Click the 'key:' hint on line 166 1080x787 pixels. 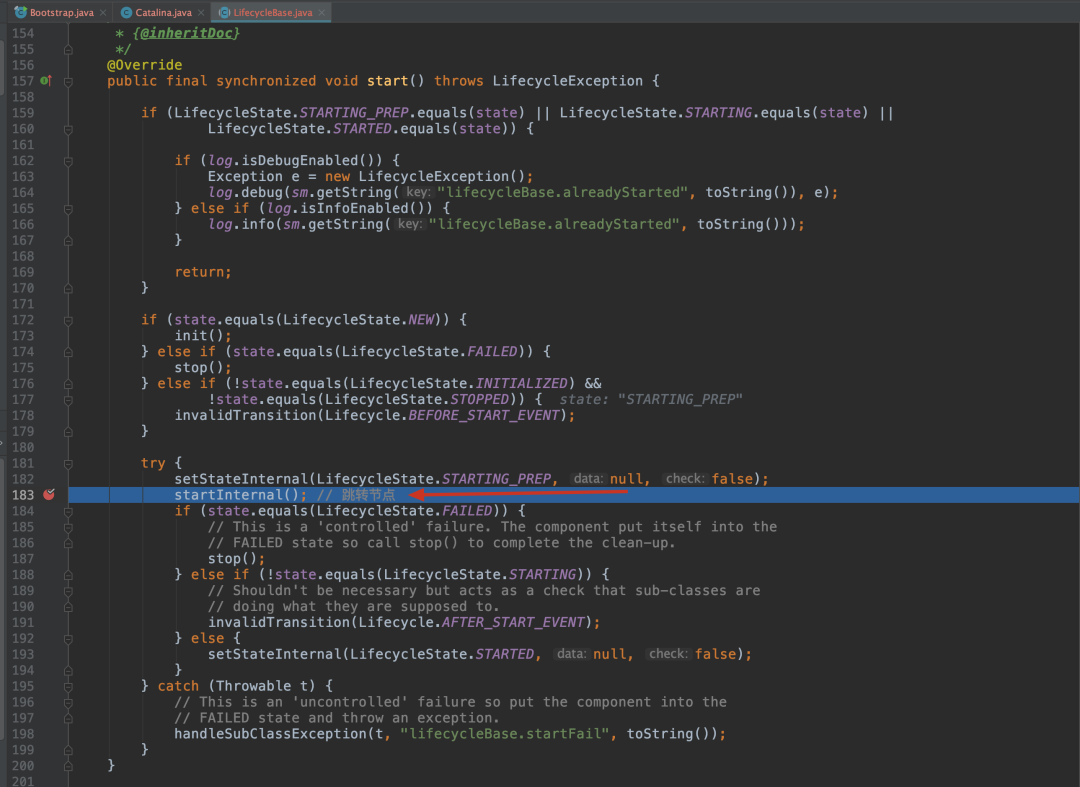[409, 224]
